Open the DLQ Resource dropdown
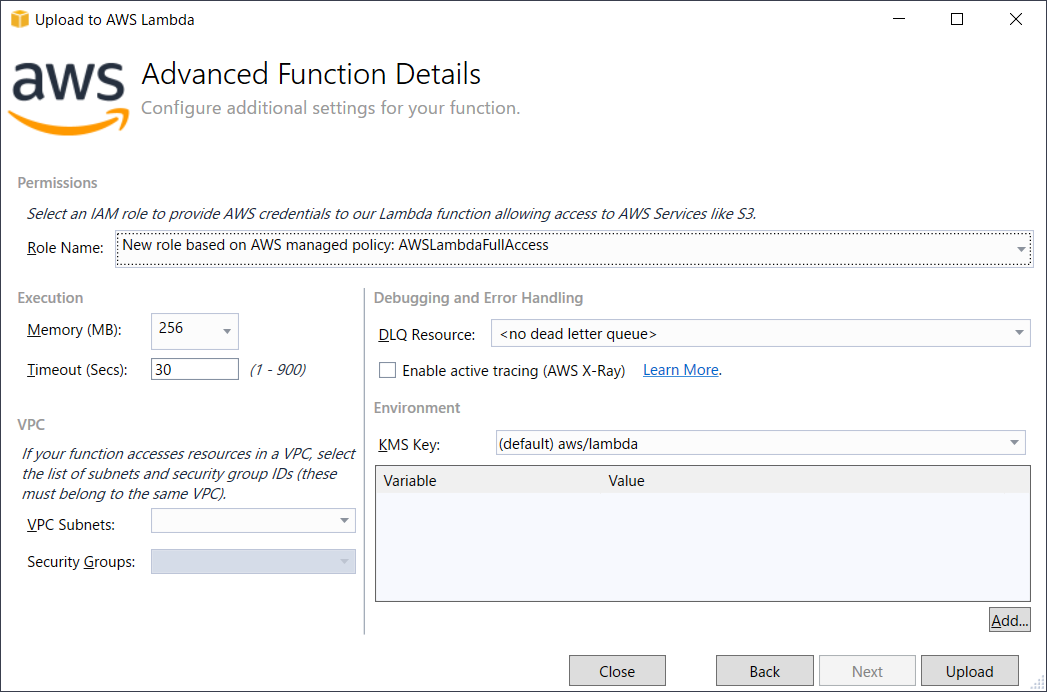 (760, 333)
